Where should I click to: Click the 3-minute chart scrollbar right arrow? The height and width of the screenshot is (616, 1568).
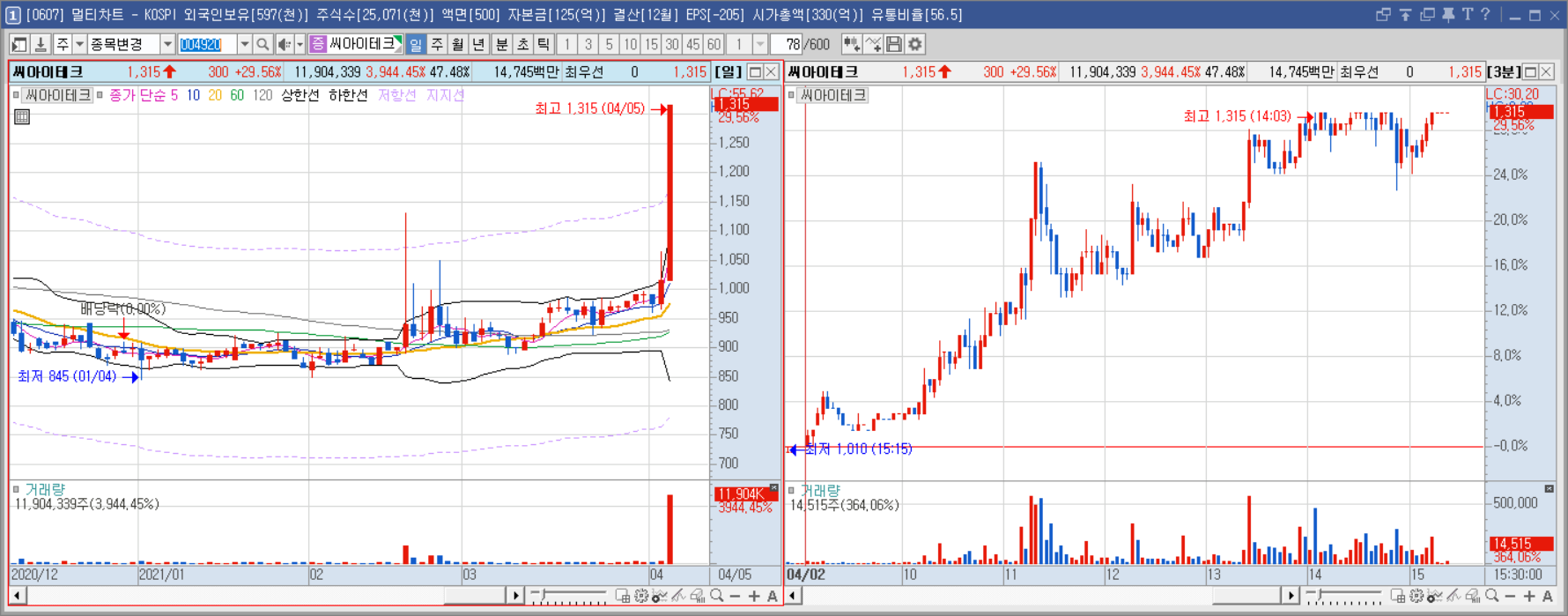1291,597
